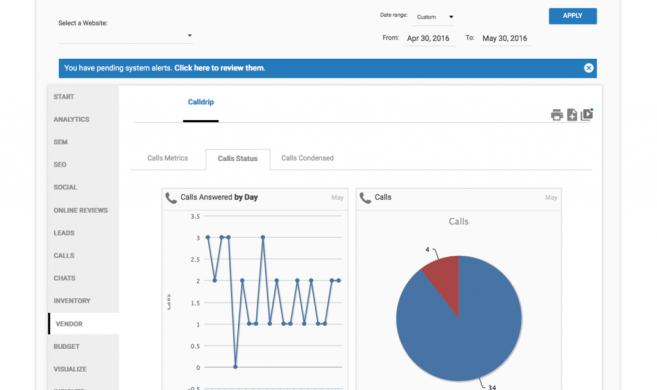657x390 pixels.
Task: Dismiss the pending system alerts banner
Action: [588, 68]
